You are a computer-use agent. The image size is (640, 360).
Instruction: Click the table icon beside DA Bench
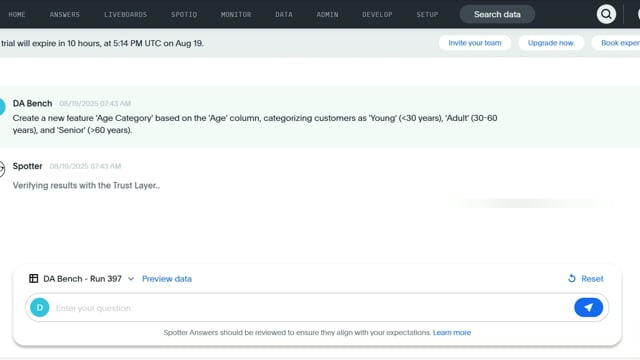33,278
